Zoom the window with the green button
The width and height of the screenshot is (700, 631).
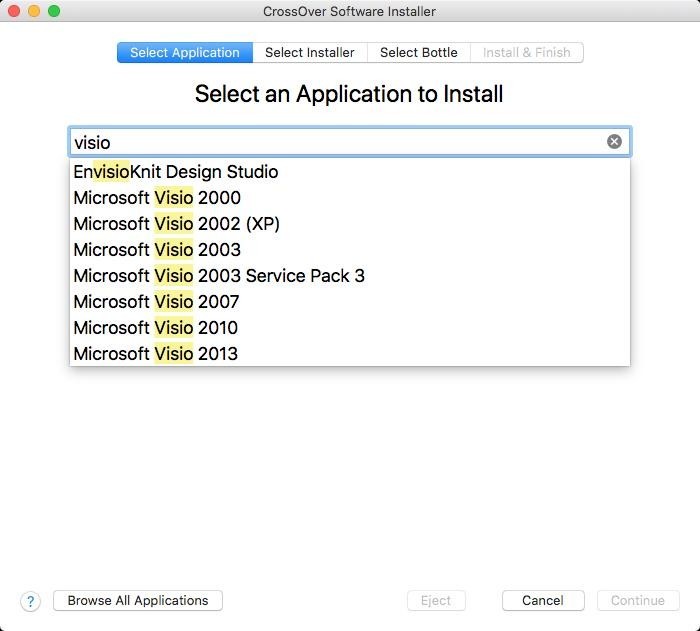pyautogui.click(x=54, y=11)
